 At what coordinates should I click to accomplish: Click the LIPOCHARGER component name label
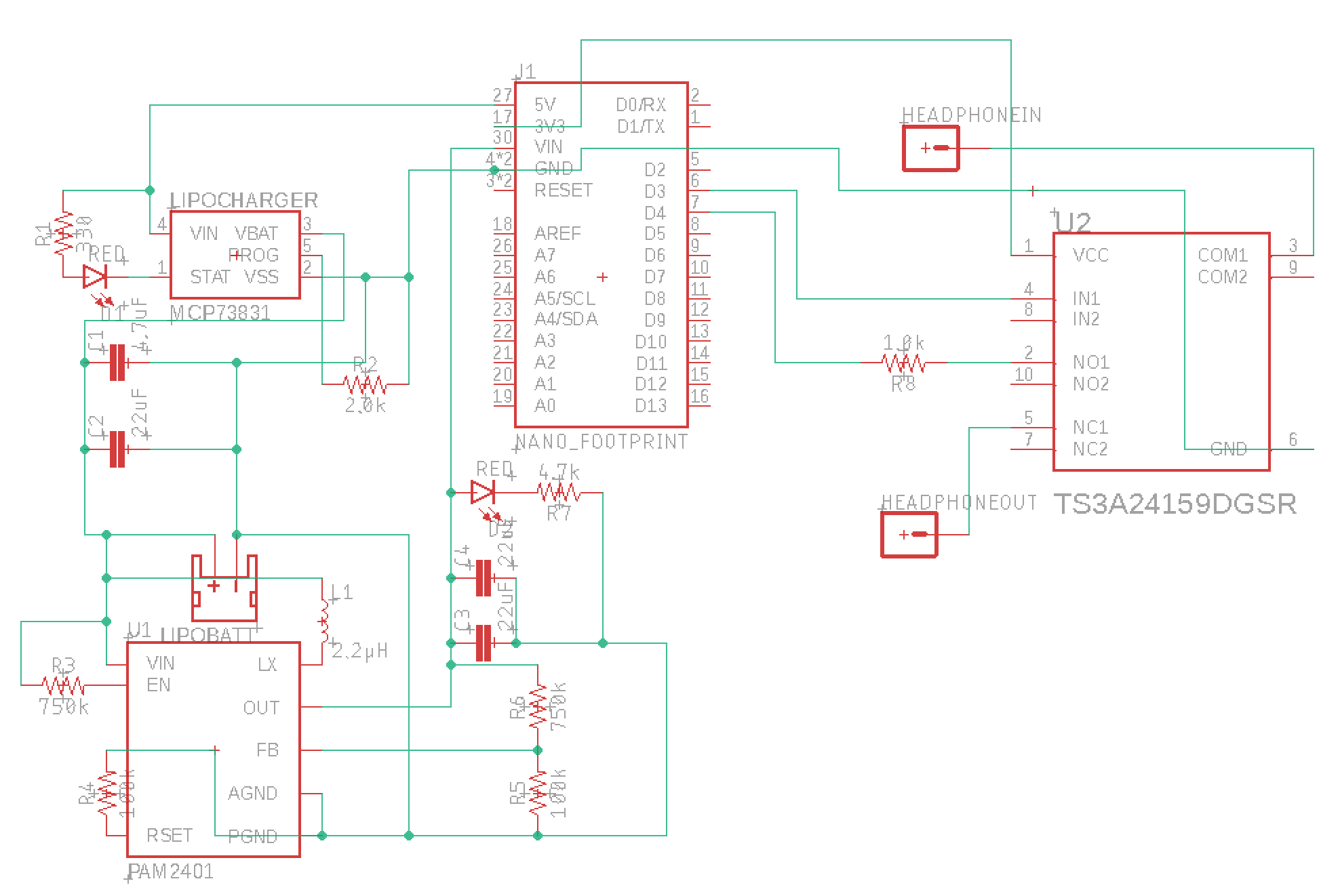pos(243,200)
